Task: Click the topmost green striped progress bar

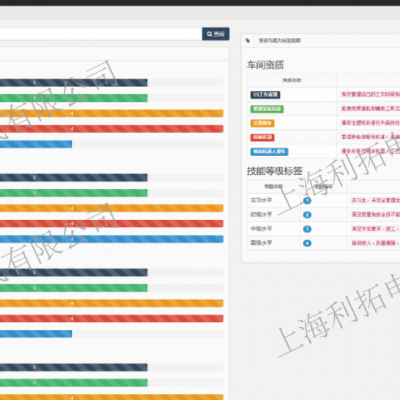Action: tap(74, 98)
